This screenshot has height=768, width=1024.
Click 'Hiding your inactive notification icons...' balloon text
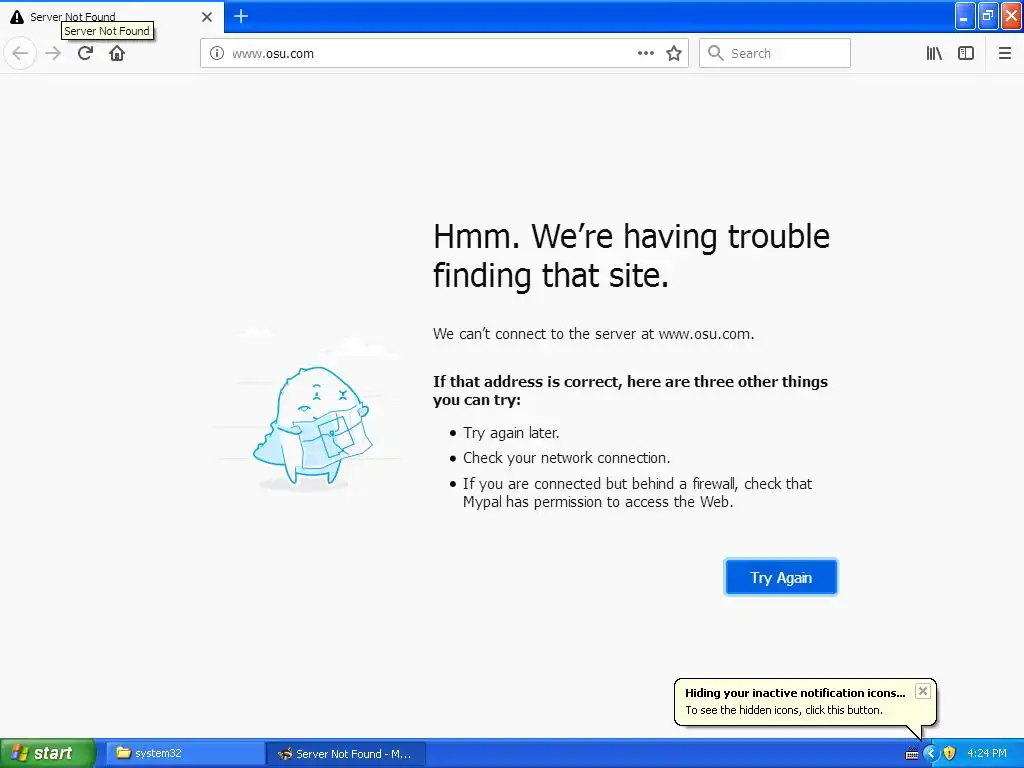[x=795, y=693]
